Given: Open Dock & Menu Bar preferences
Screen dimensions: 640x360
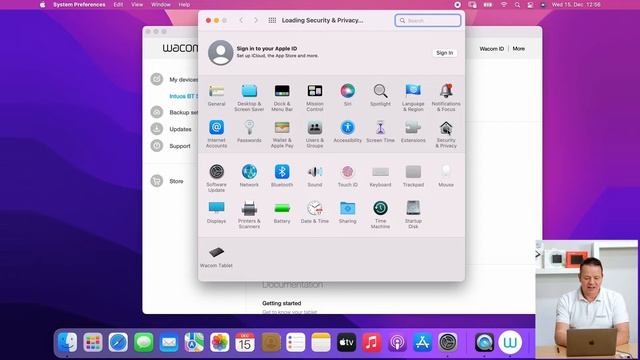Looking at the screenshot, I should click(282, 98).
